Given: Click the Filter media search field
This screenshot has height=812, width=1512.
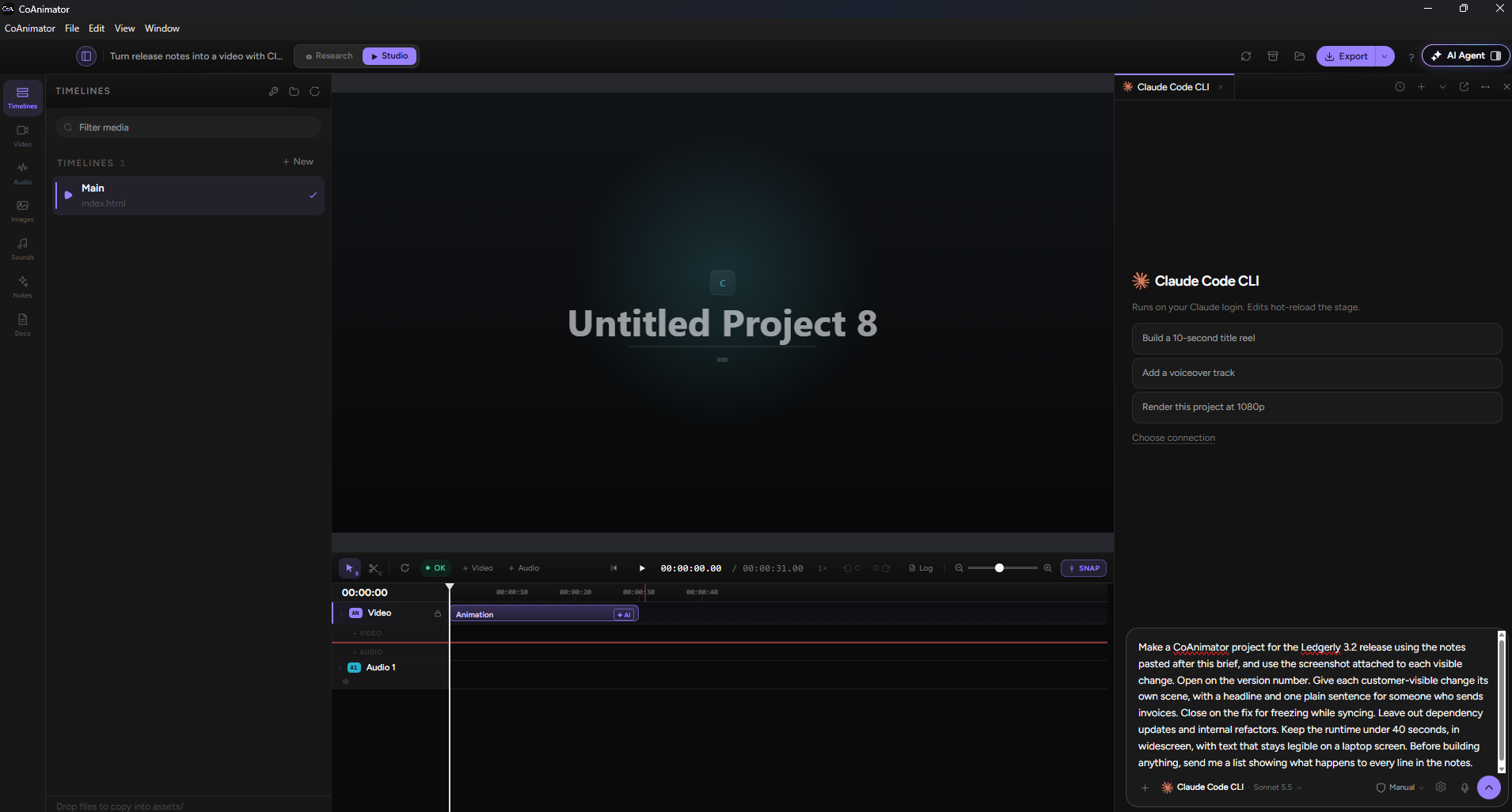Looking at the screenshot, I should click(188, 127).
